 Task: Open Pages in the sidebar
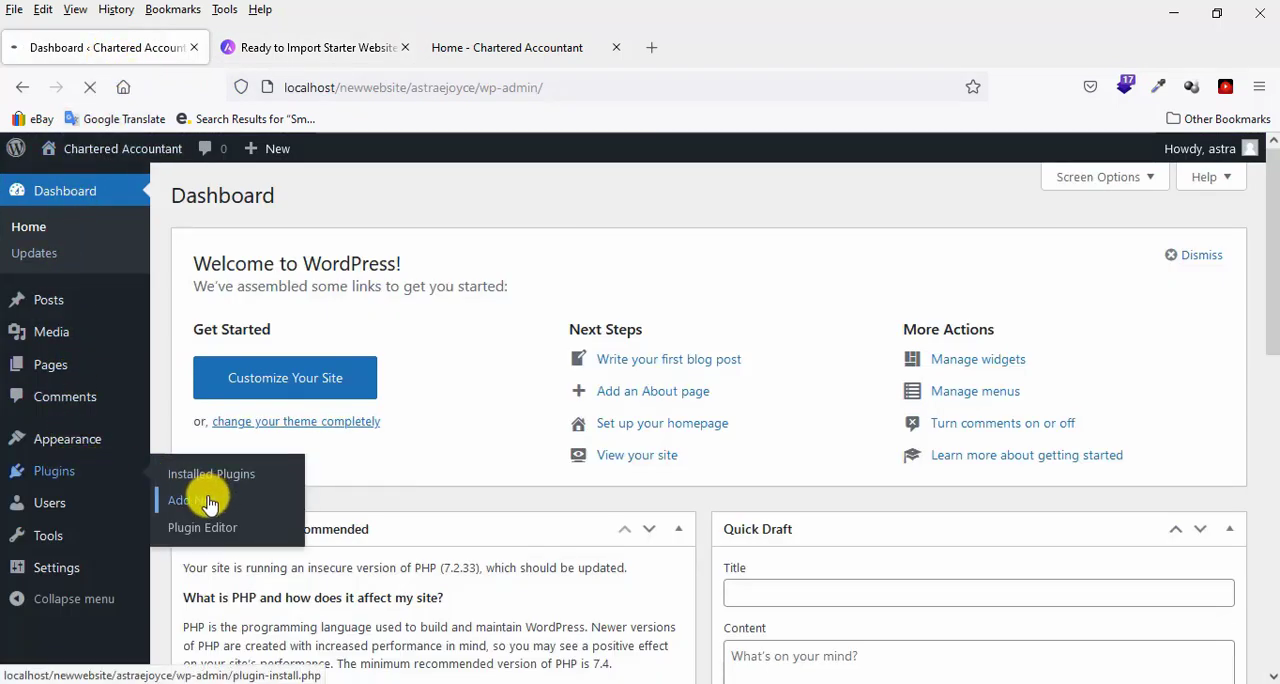(50, 365)
